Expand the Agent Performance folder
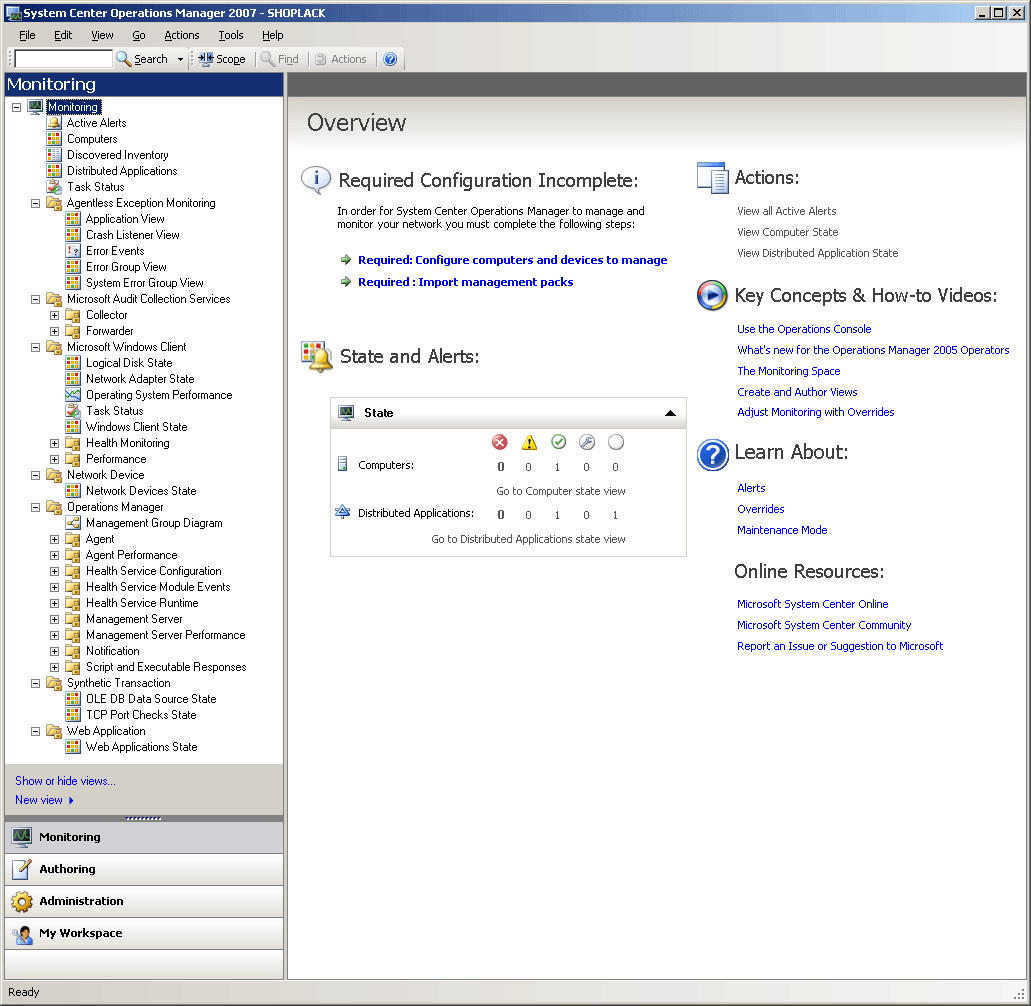This screenshot has height=1006, width=1031. pyautogui.click(x=55, y=555)
